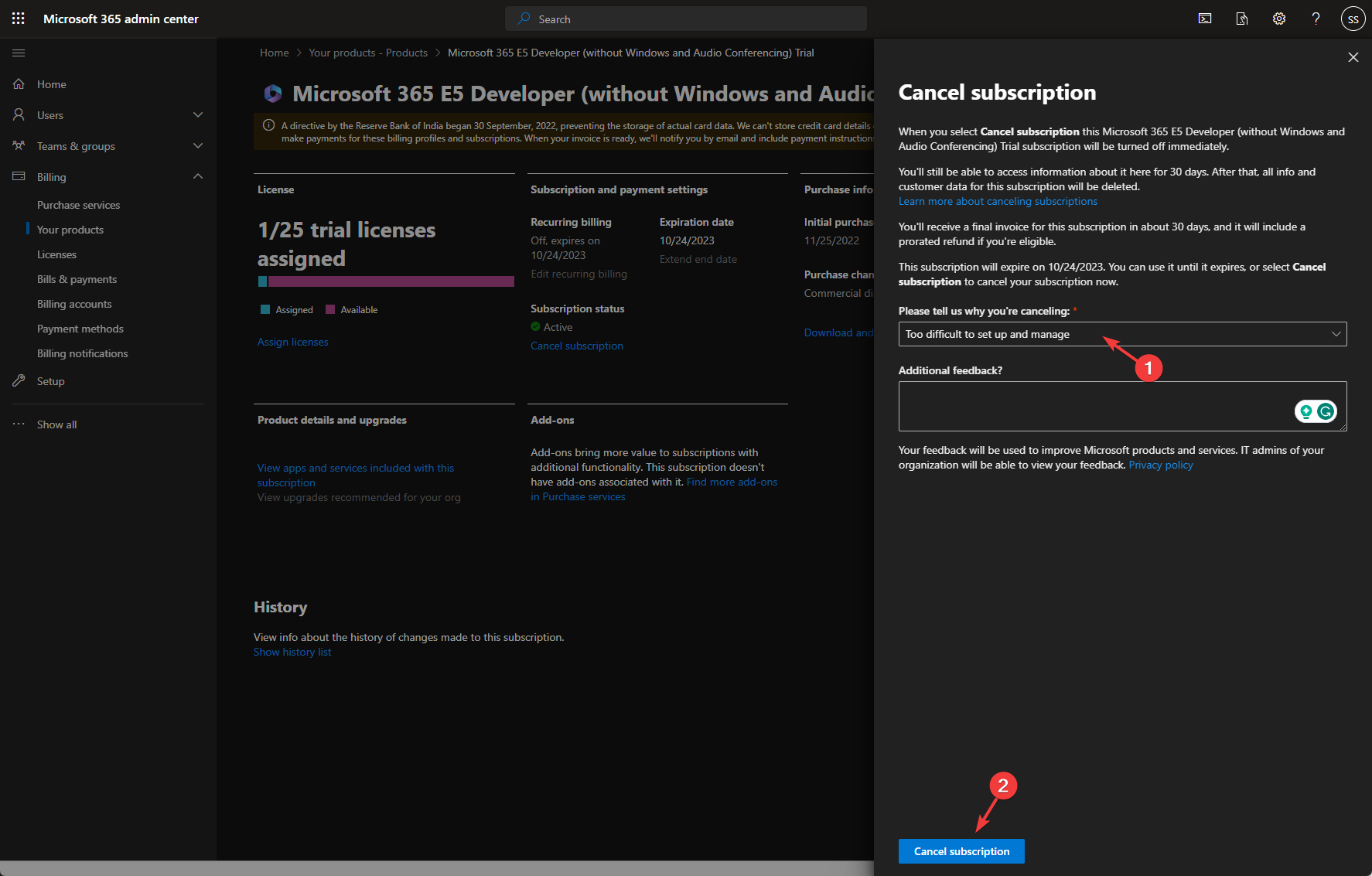
Task: Click the Search box in the header
Action: (685, 19)
